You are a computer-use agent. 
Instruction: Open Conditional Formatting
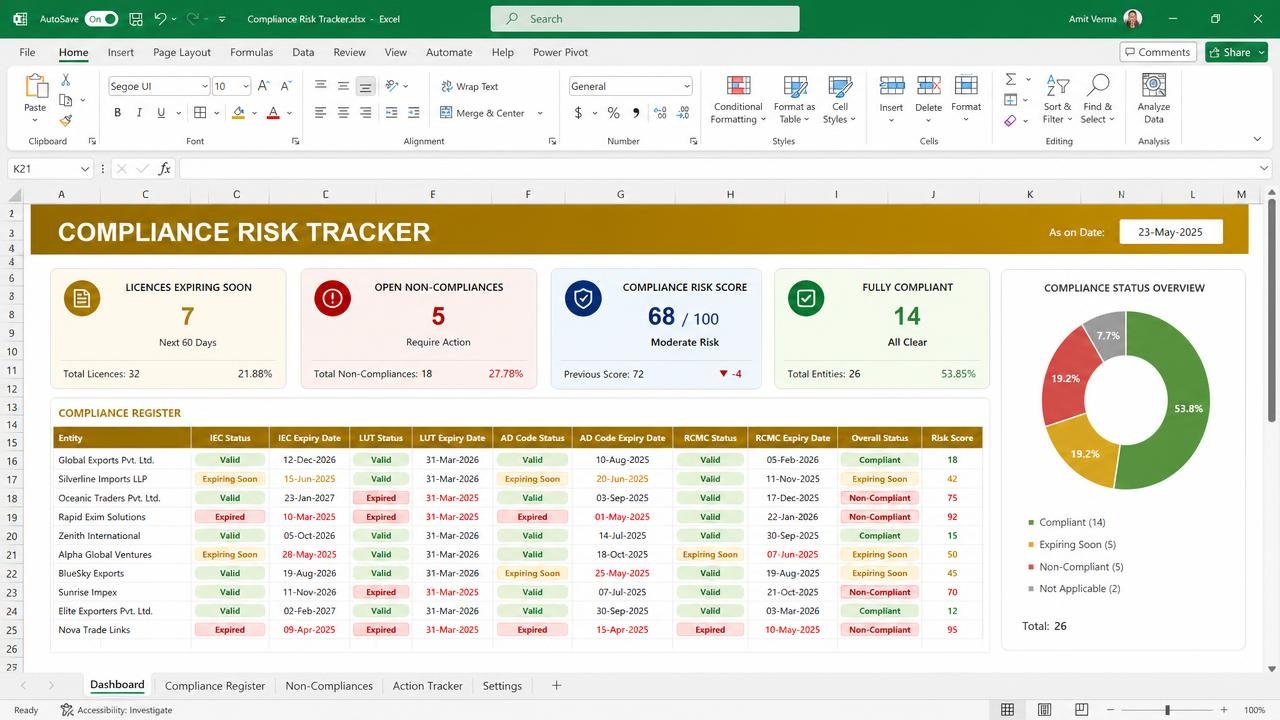click(x=738, y=100)
